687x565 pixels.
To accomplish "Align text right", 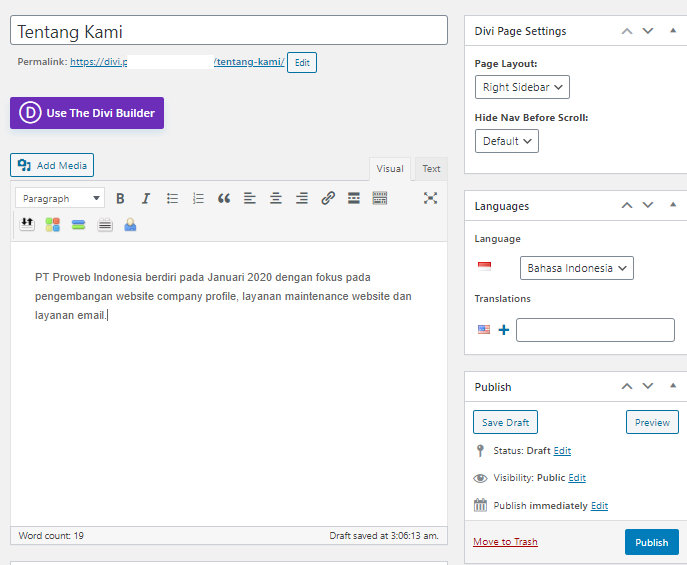I will (x=301, y=198).
